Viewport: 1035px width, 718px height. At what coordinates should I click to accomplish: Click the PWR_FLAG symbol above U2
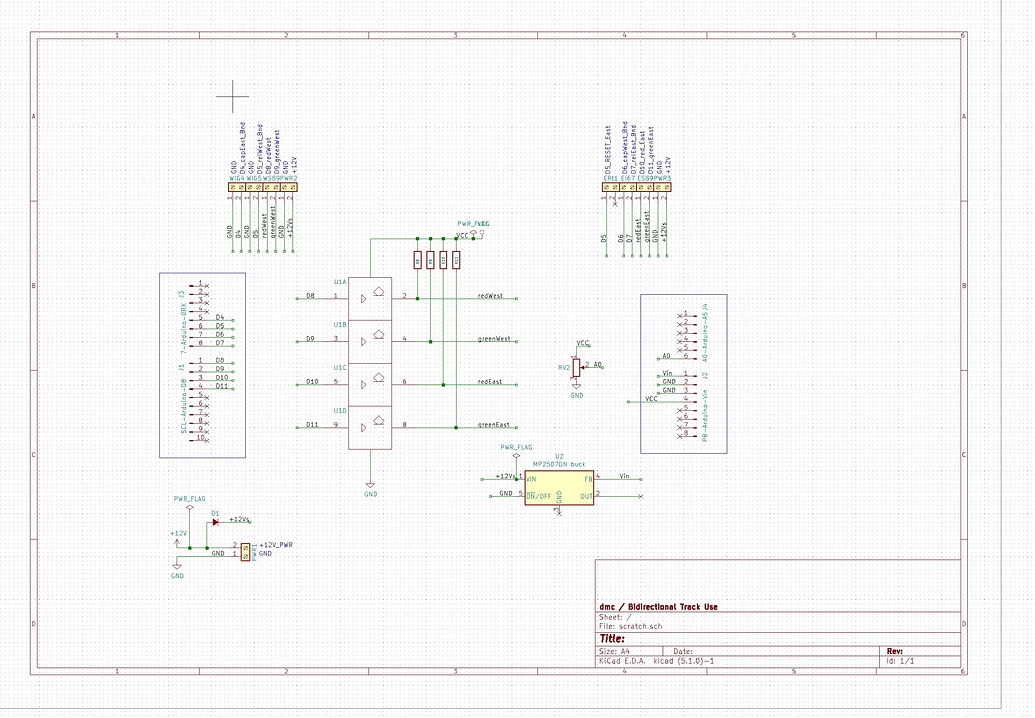(514, 454)
